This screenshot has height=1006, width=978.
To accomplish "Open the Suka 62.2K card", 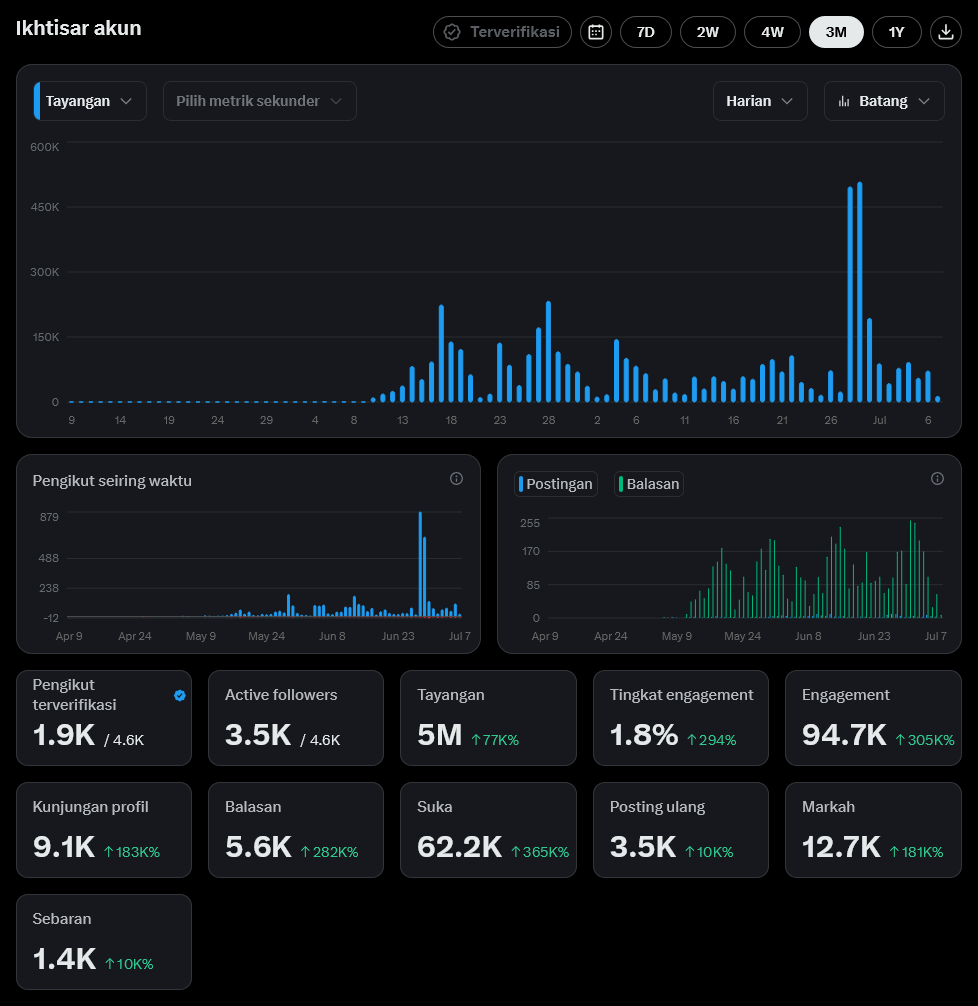I will tap(488, 830).
